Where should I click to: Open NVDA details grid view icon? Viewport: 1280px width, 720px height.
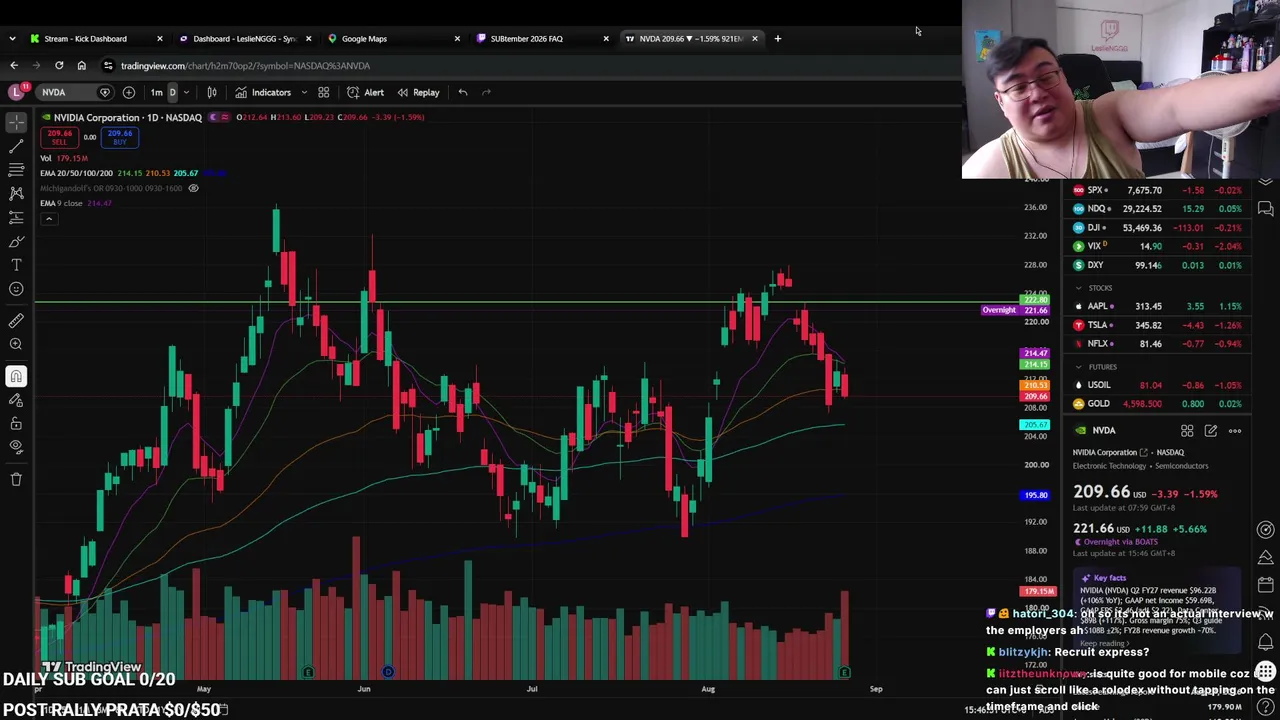pyautogui.click(x=1187, y=431)
